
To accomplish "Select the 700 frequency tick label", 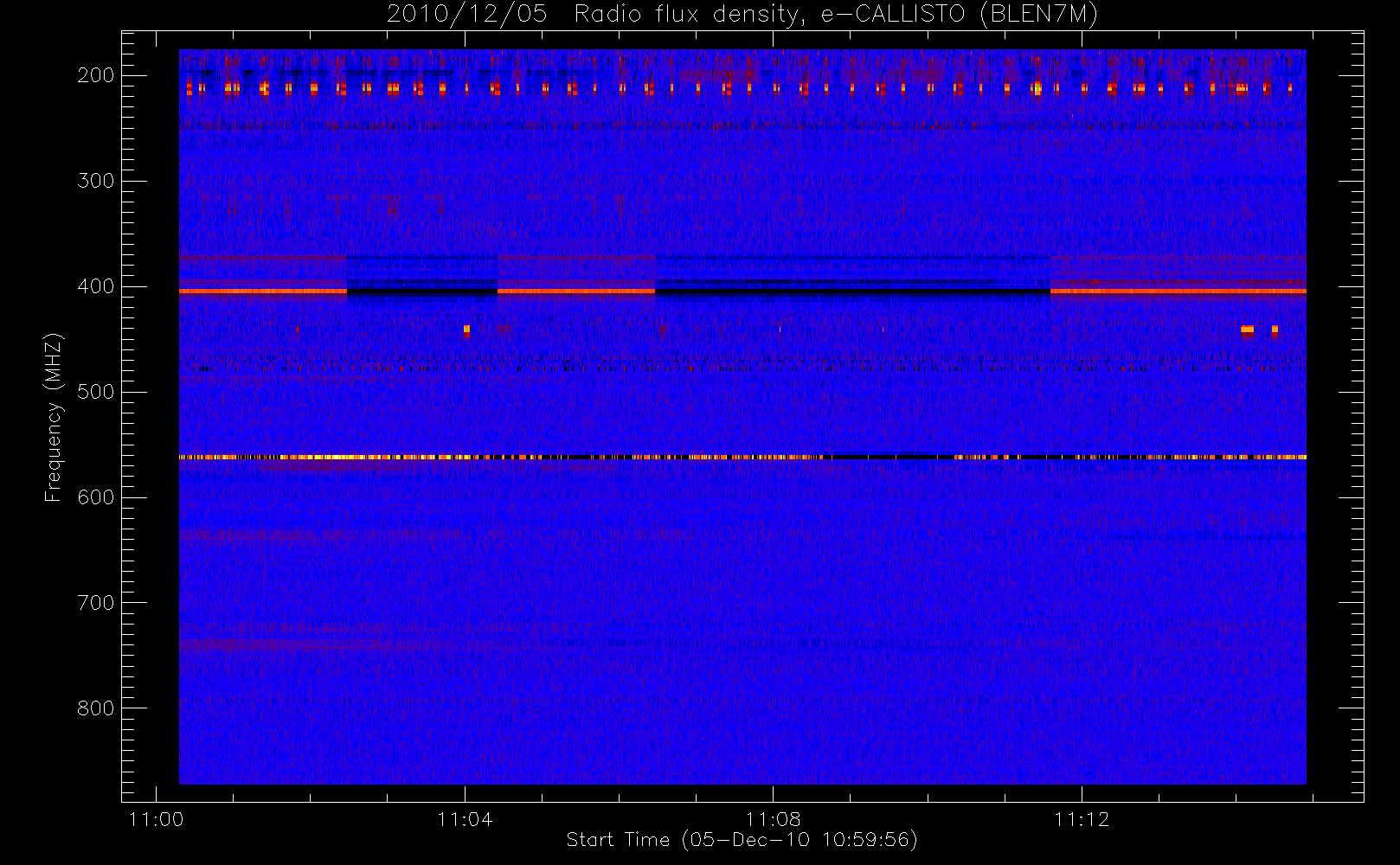I will pyautogui.click(x=96, y=603).
